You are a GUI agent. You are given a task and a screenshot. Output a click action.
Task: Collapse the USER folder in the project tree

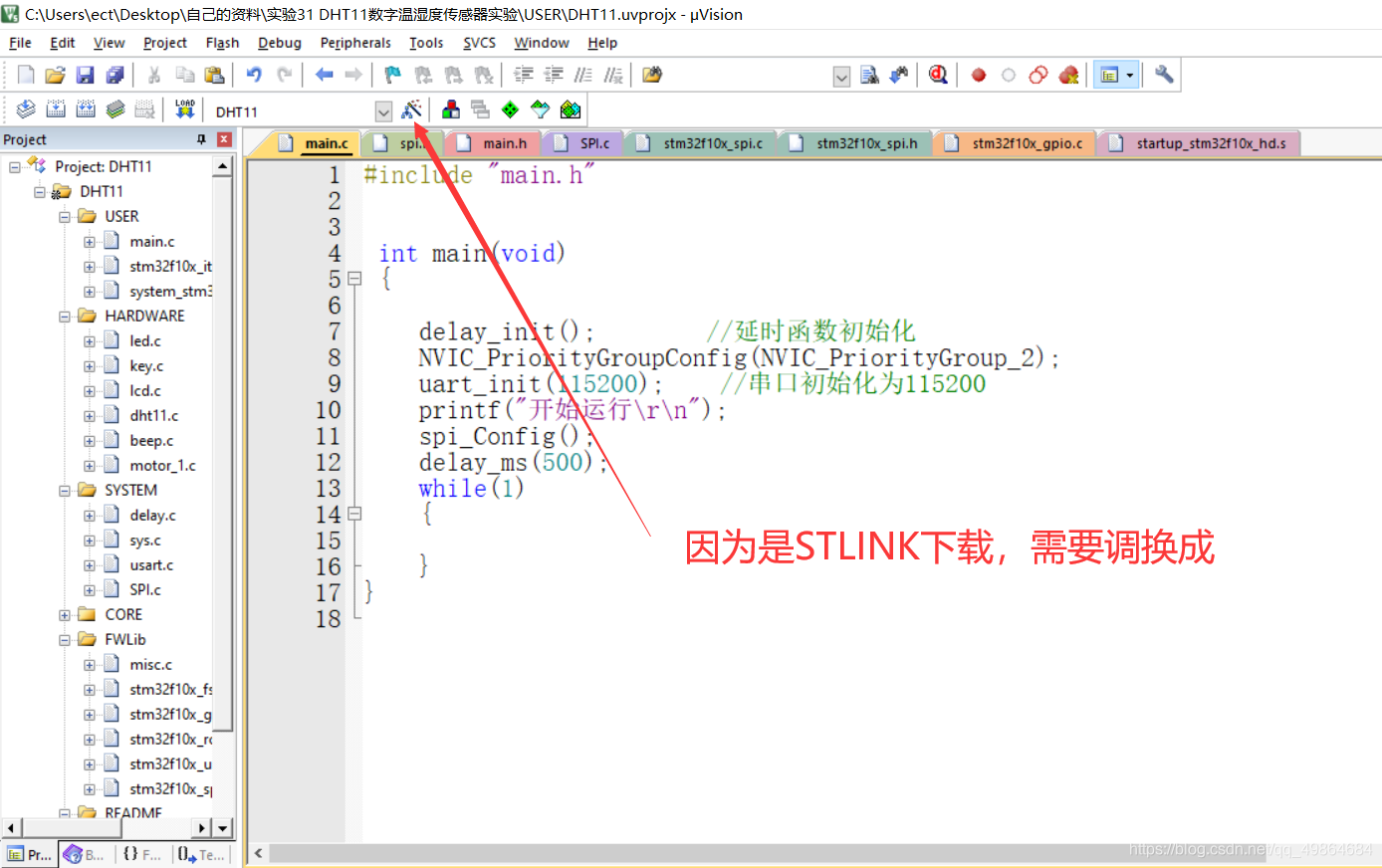65,217
